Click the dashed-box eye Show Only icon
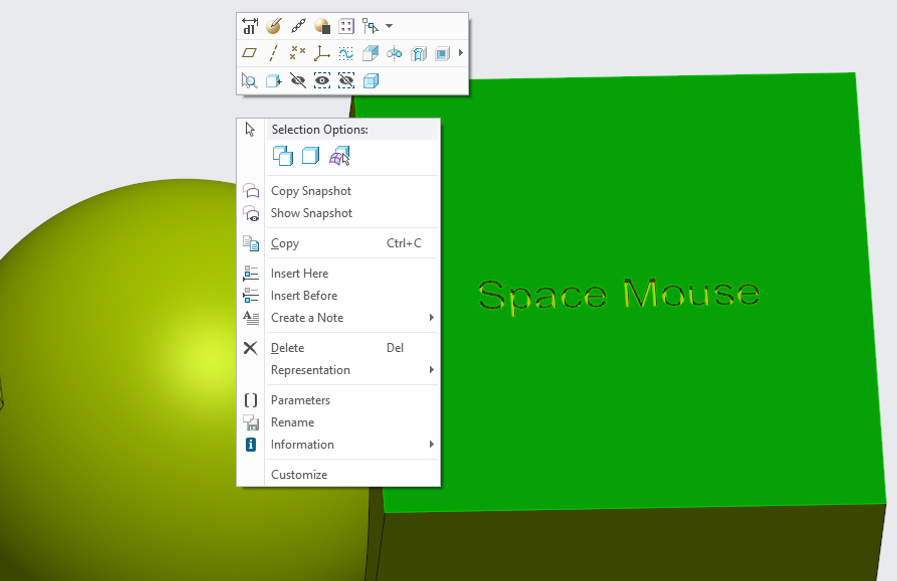The image size is (897, 581). pyautogui.click(x=322, y=81)
